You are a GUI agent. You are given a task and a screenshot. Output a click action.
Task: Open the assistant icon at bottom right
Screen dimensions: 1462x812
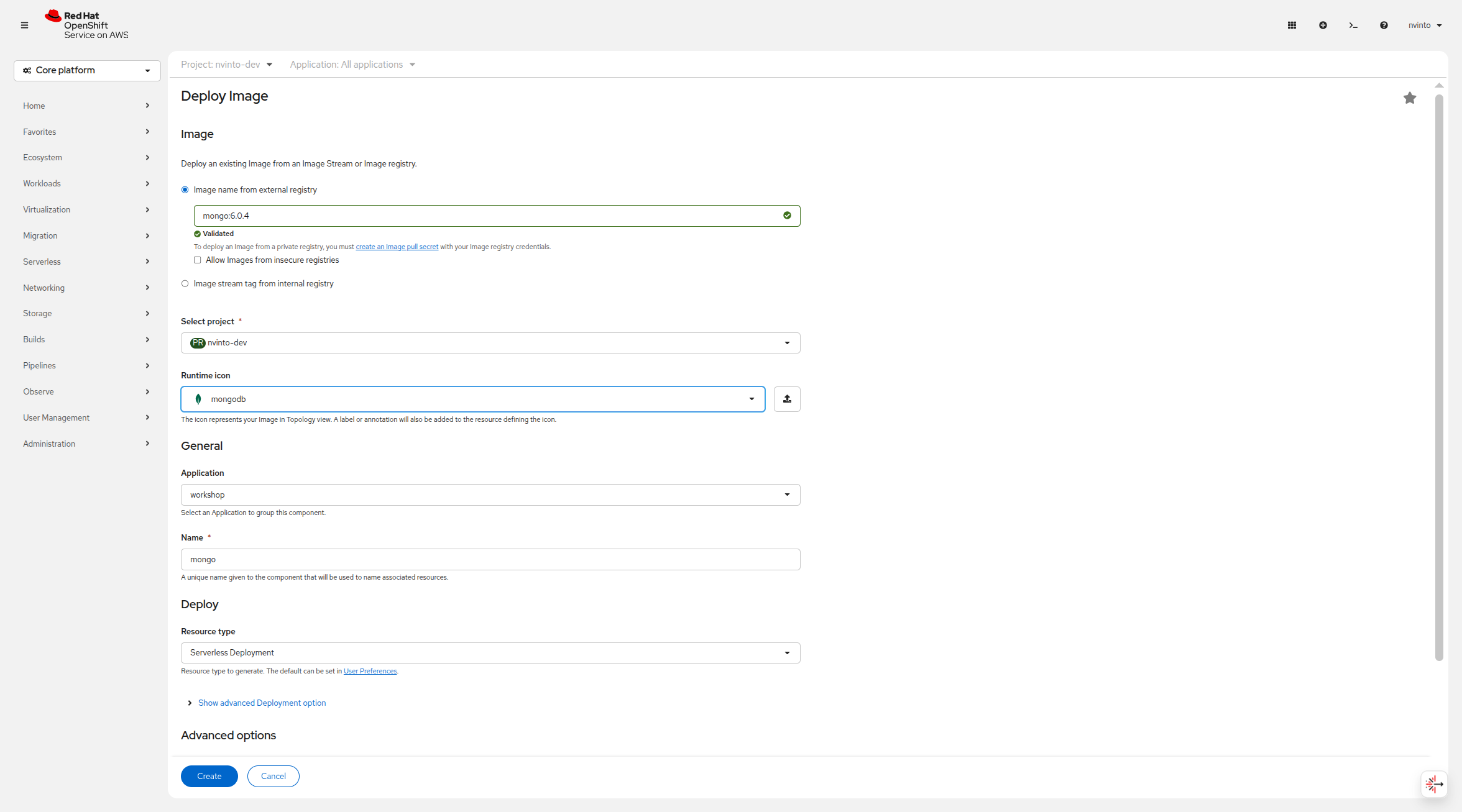[1434, 784]
